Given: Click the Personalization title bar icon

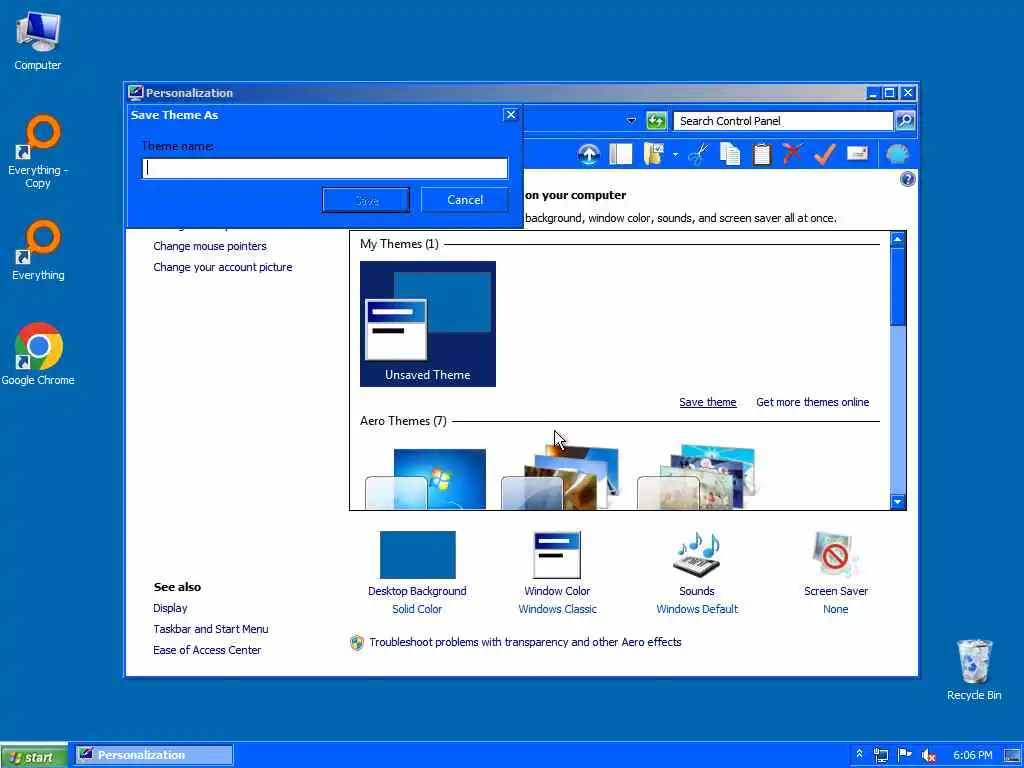Looking at the screenshot, I should click(x=136, y=92).
